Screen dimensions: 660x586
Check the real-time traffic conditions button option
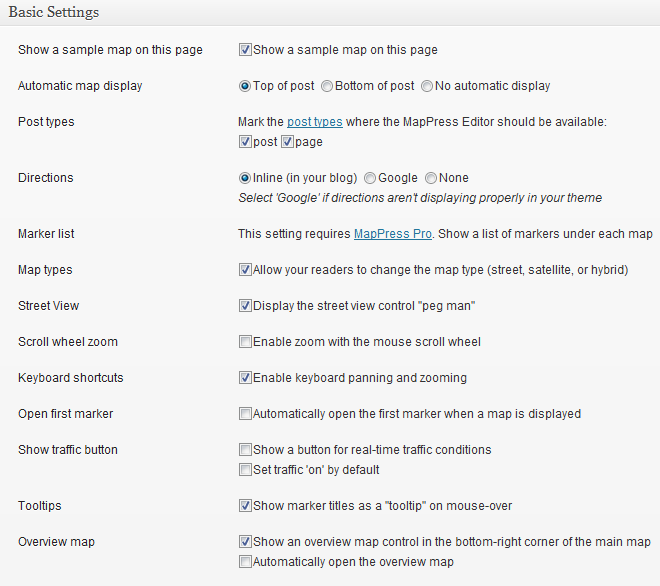tap(245, 450)
